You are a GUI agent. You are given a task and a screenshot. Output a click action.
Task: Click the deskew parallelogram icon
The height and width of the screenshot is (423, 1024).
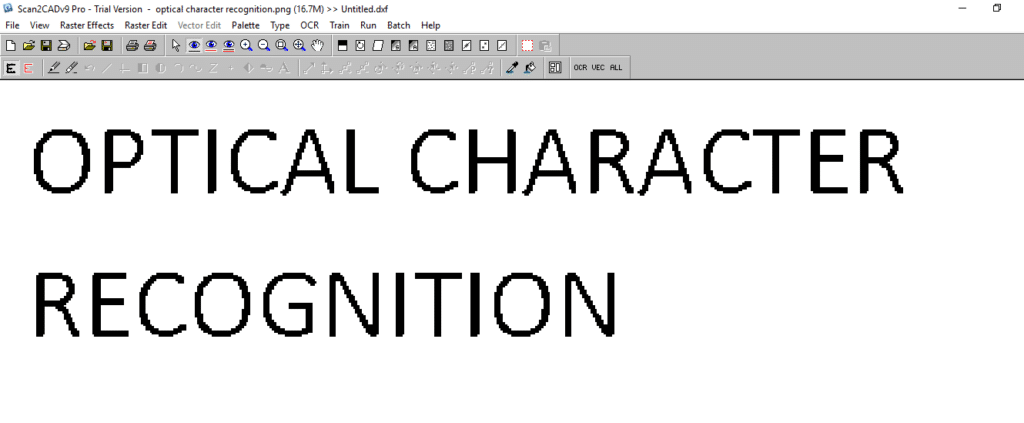click(377, 46)
